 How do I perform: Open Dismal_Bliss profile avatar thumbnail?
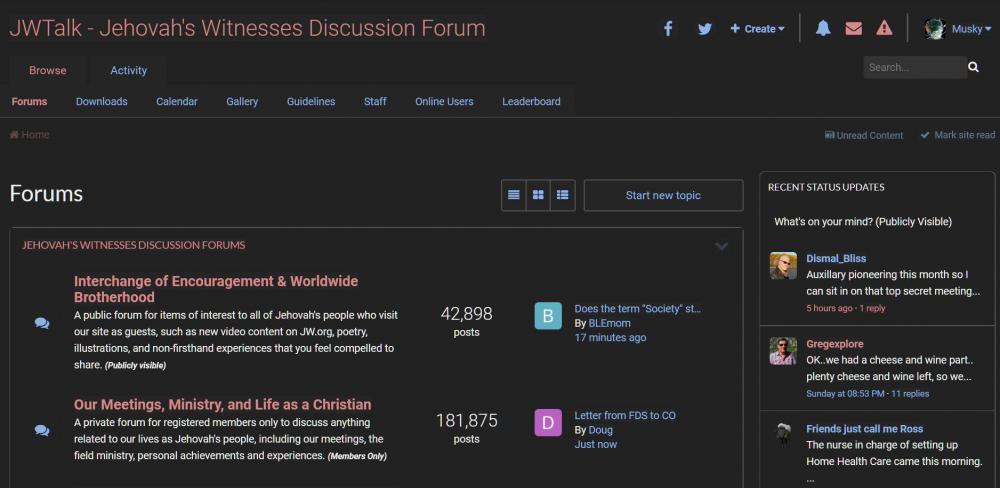tap(783, 266)
